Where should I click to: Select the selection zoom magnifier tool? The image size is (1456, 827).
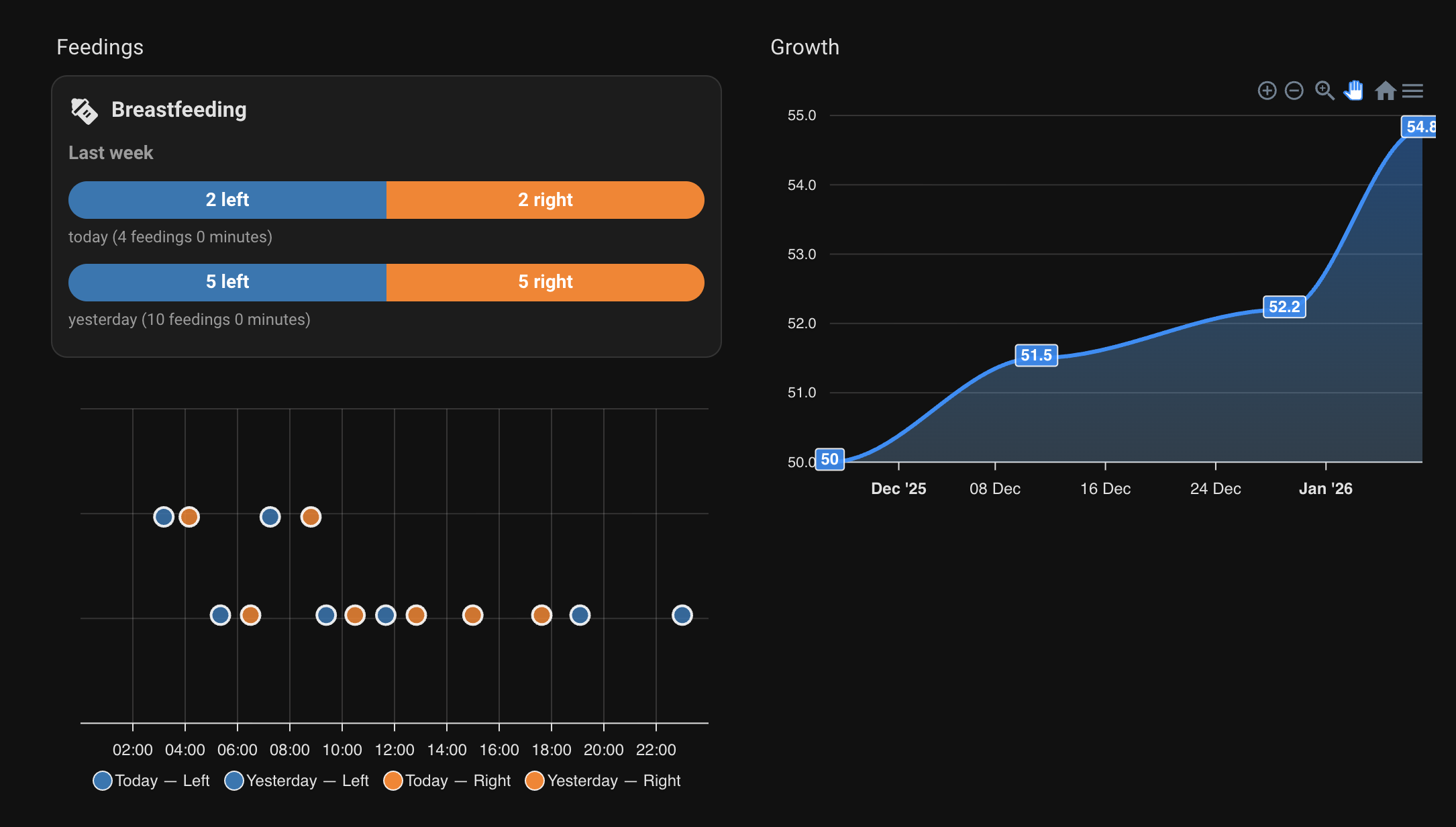1324,91
